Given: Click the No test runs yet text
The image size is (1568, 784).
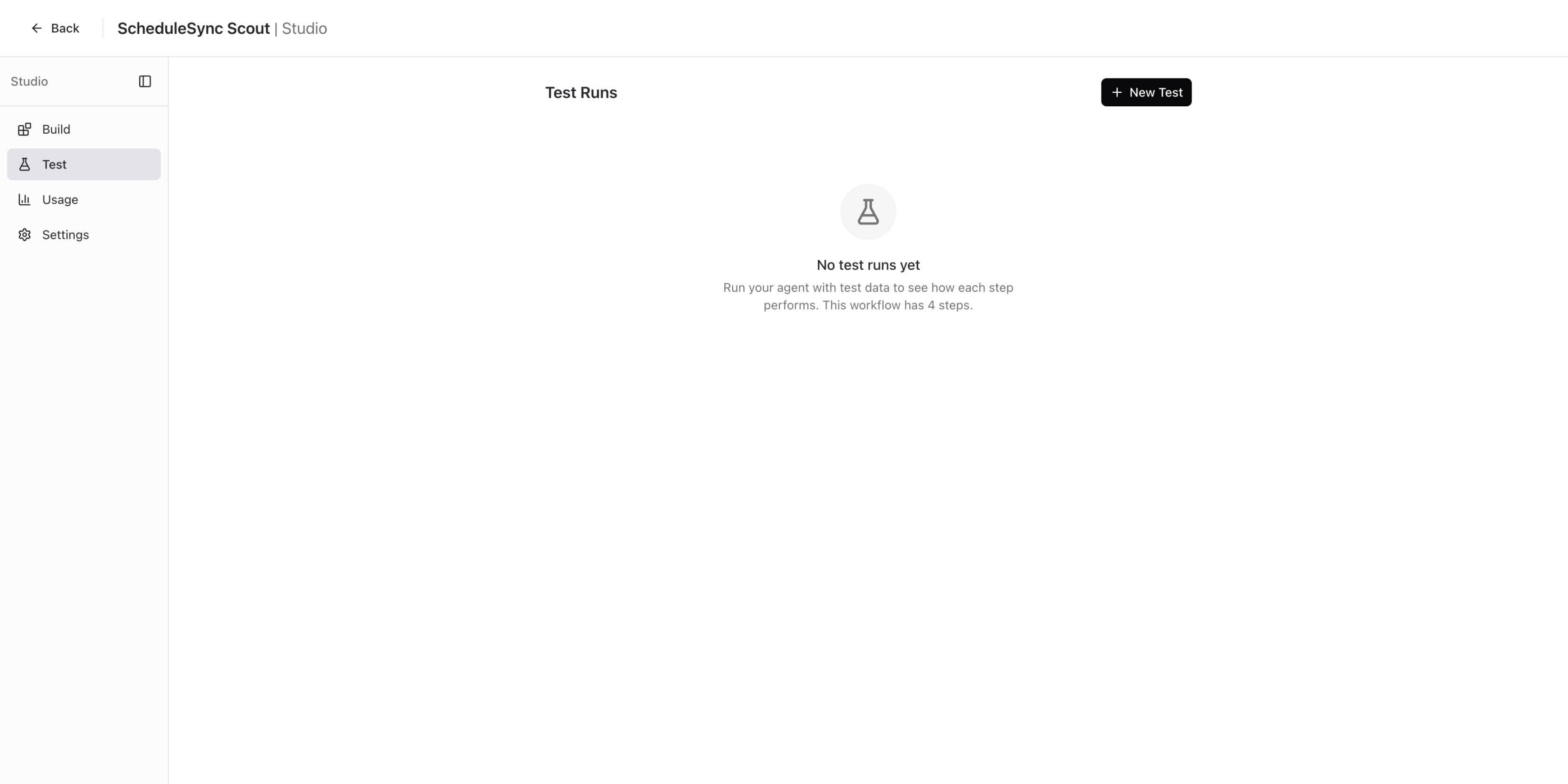Looking at the screenshot, I should point(867,265).
